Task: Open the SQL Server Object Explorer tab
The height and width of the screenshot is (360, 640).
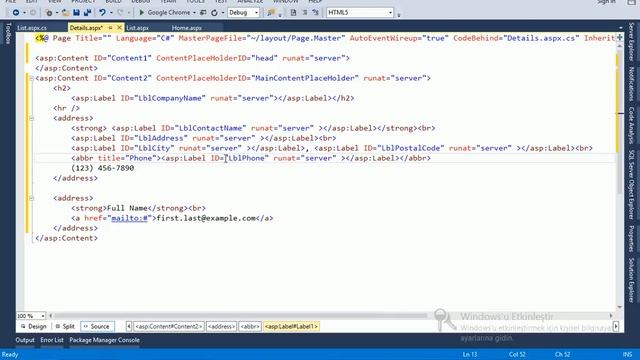Action: (631, 184)
